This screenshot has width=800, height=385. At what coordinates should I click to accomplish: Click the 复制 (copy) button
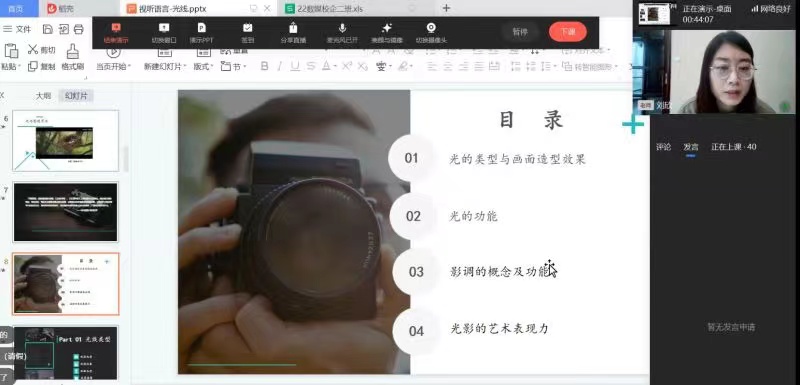point(41,66)
